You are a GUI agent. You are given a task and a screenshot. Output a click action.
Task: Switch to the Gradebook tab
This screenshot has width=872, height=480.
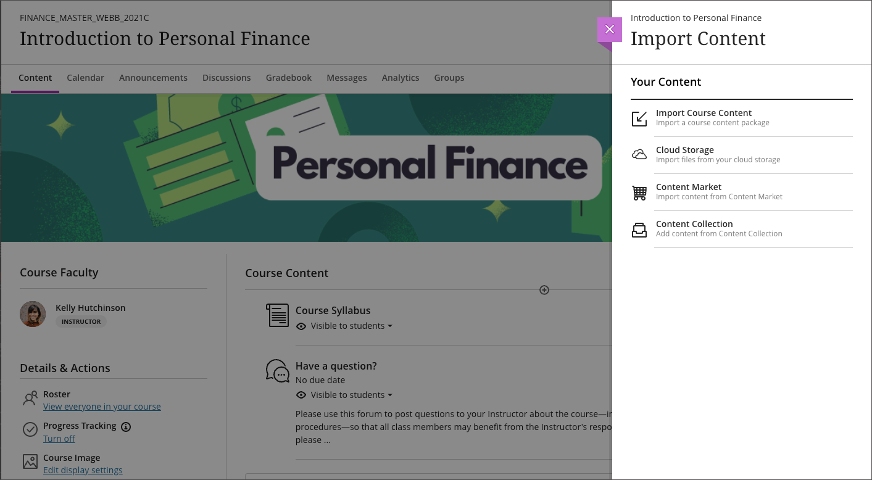(x=289, y=78)
